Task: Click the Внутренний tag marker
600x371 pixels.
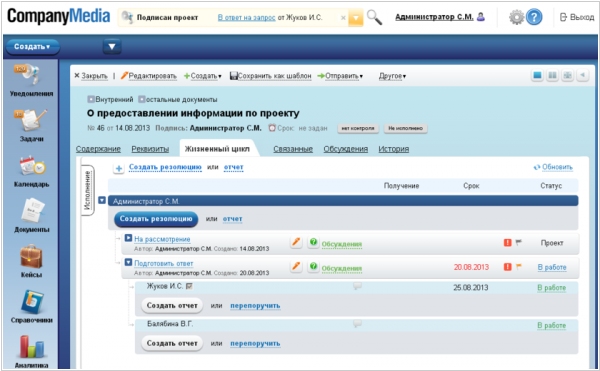Action: (x=91, y=99)
